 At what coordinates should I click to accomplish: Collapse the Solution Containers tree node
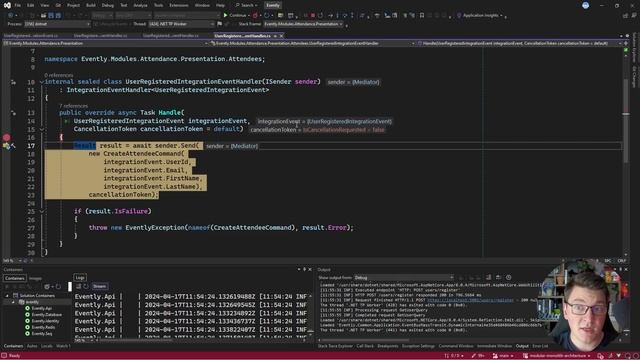(7, 296)
